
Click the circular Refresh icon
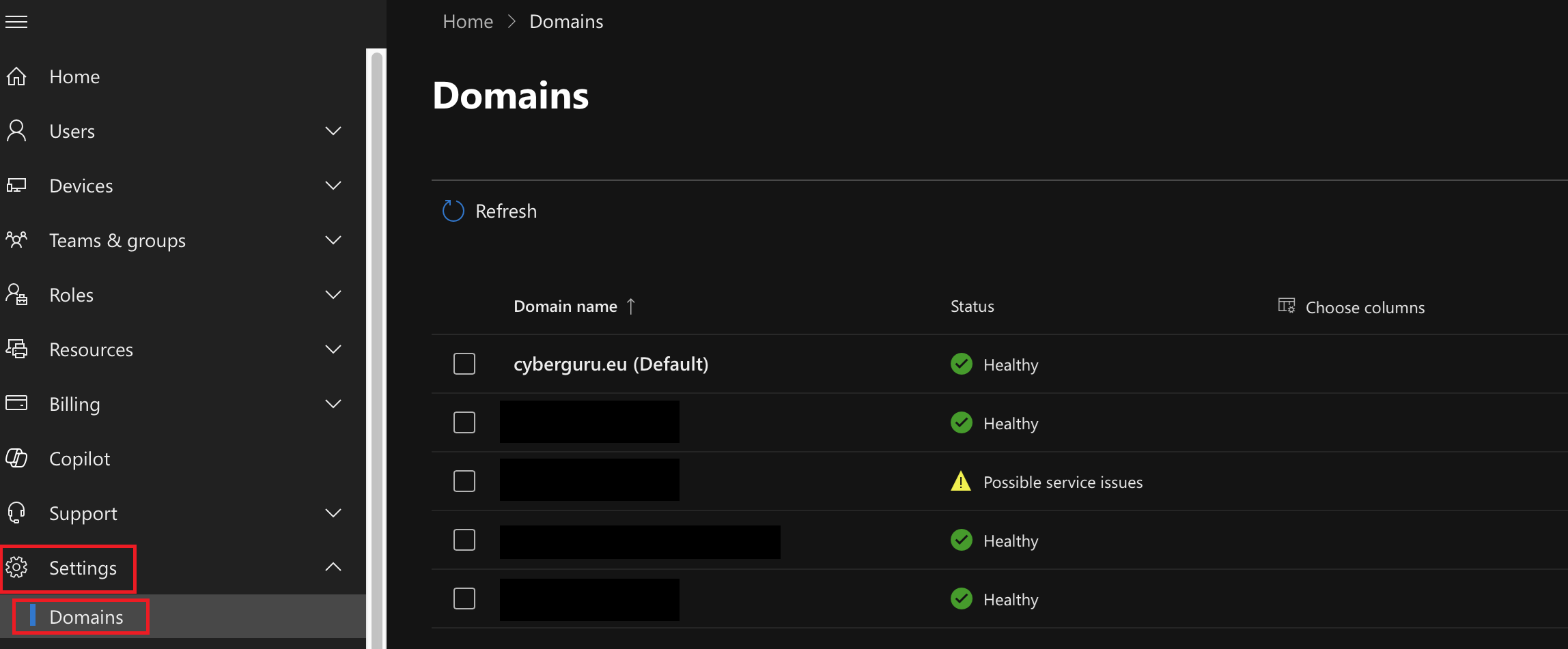click(x=453, y=211)
